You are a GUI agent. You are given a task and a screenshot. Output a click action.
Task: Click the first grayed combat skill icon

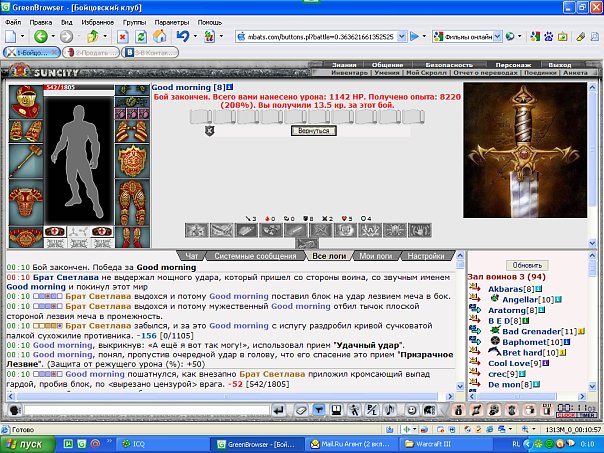[197, 230]
